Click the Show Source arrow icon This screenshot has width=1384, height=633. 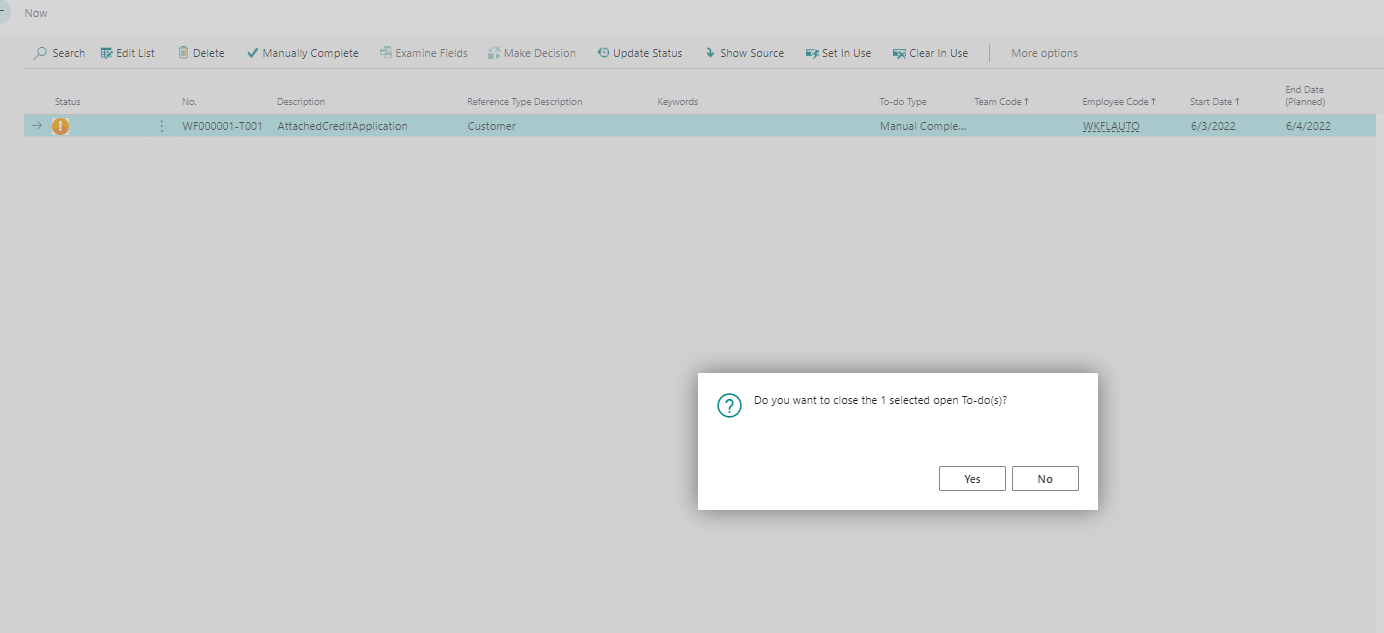(710, 53)
